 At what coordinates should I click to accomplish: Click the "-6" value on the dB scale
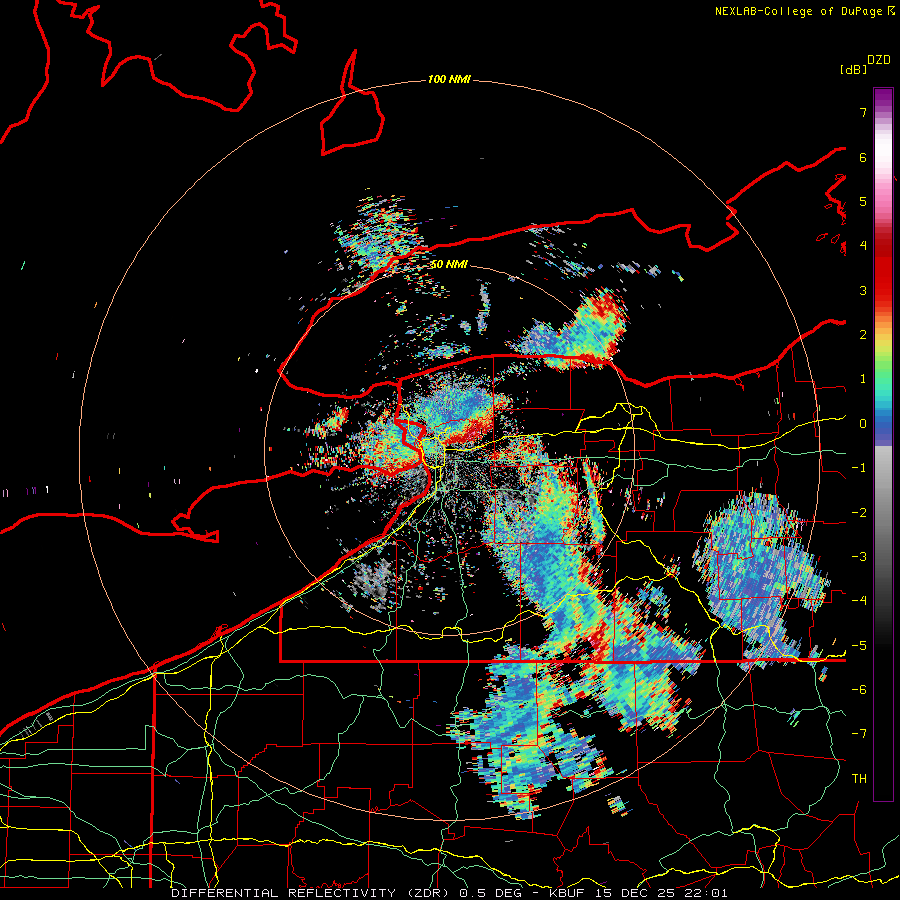click(859, 690)
